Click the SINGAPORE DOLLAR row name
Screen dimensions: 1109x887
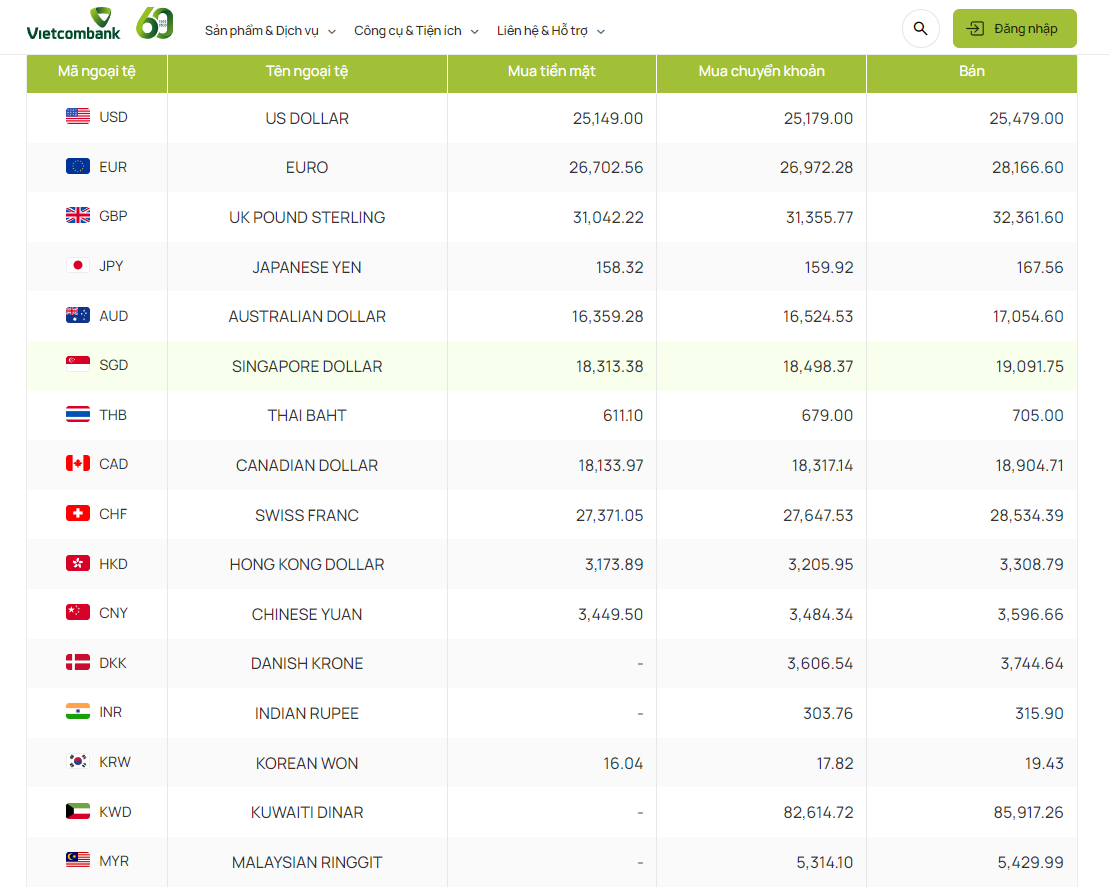click(x=307, y=366)
